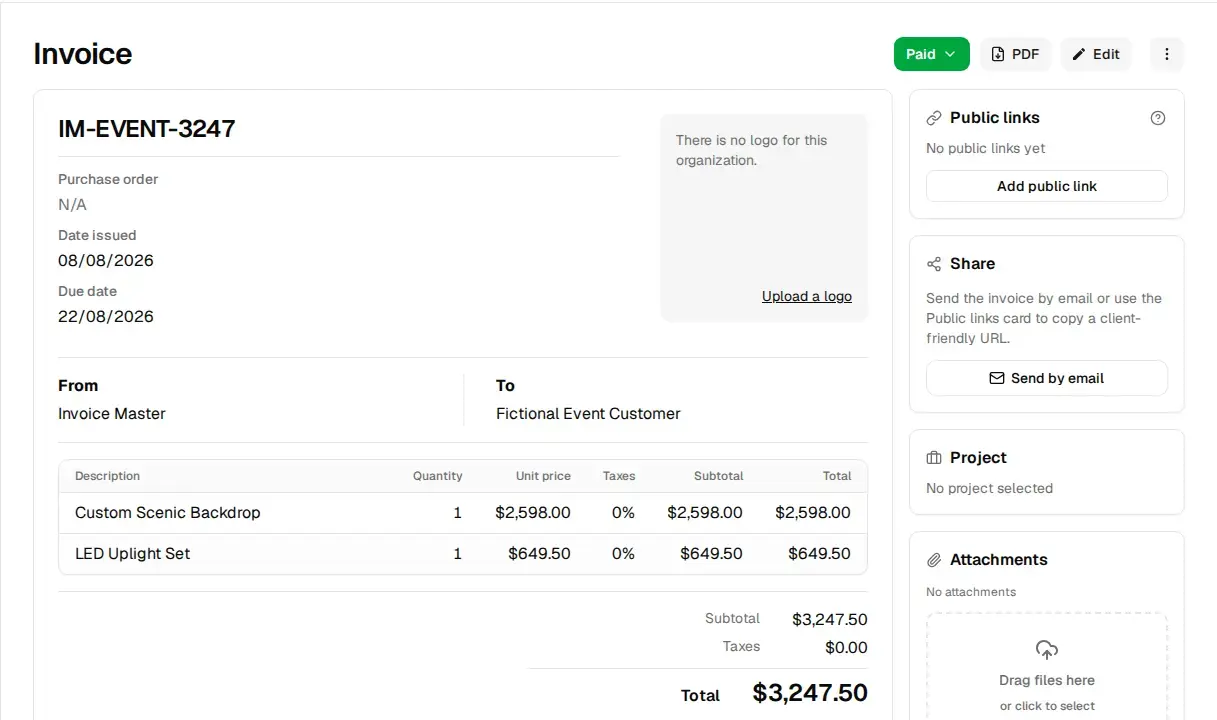The width and height of the screenshot is (1217, 720).
Task: Add a public link
Action: pyautogui.click(x=1047, y=186)
